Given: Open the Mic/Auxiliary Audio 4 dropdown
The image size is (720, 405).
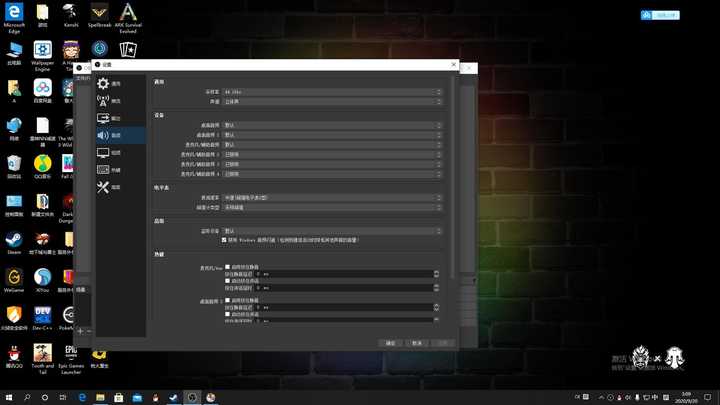Looking at the screenshot, I should pyautogui.click(x=332, y=174).
